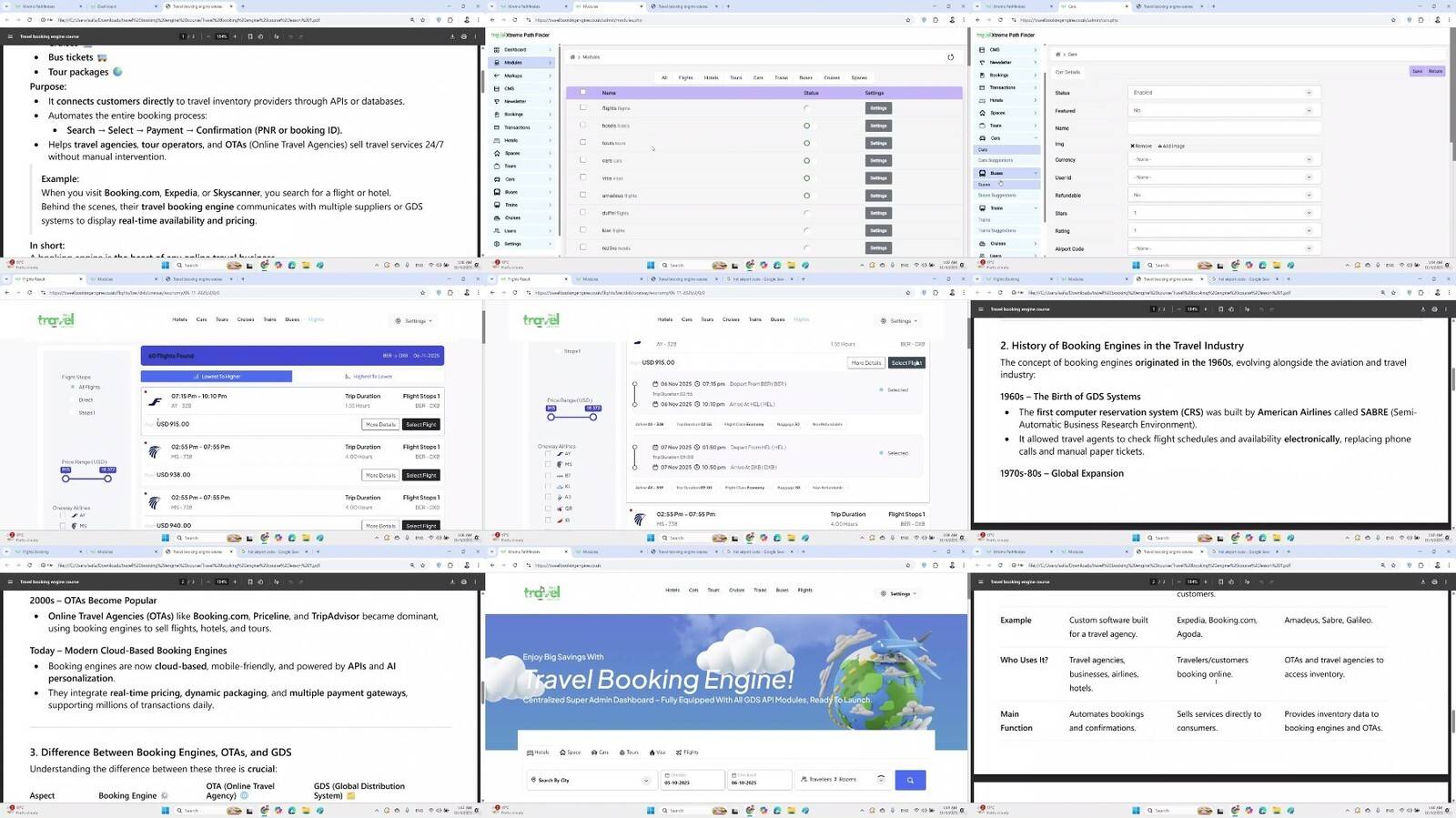Click the Buses icon in the Modules page sidebar
1456x818 pixels.
tap(496, 192)
